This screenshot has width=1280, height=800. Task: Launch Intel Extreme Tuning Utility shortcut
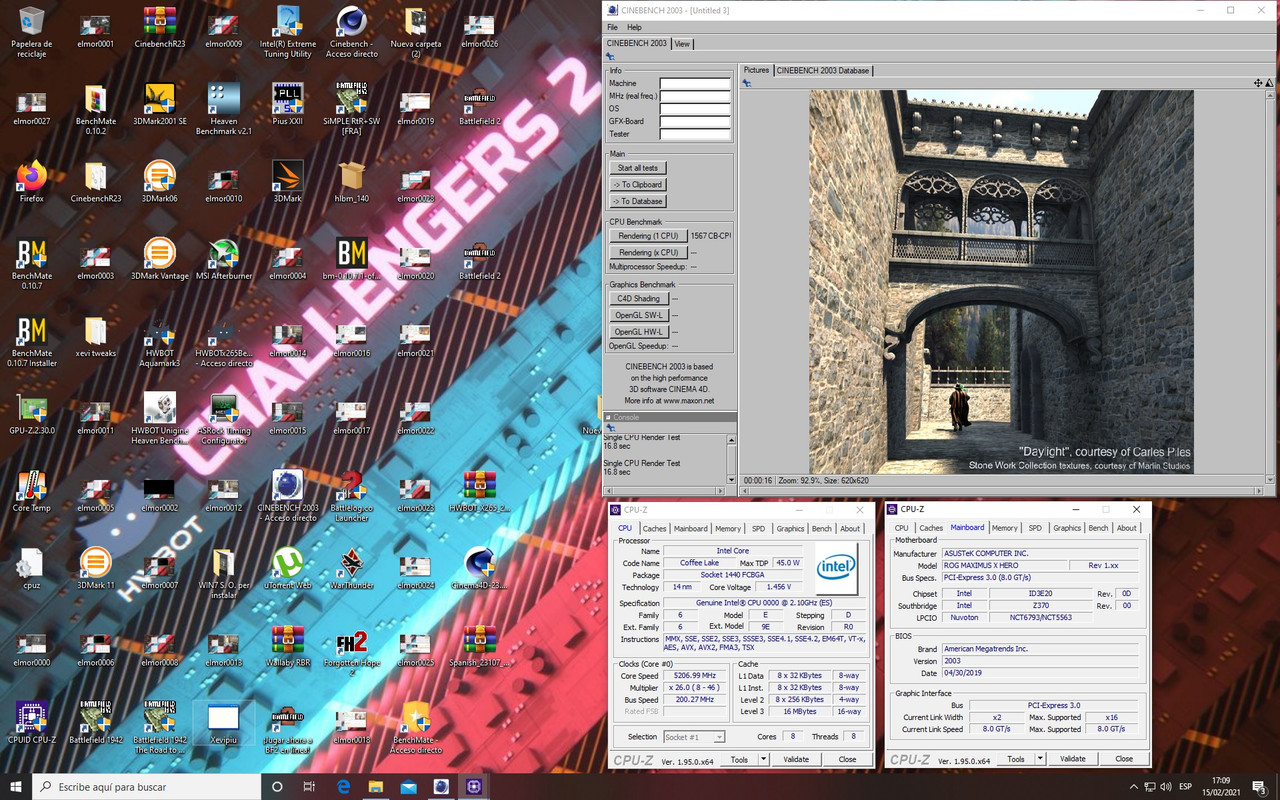pos(288,31)
